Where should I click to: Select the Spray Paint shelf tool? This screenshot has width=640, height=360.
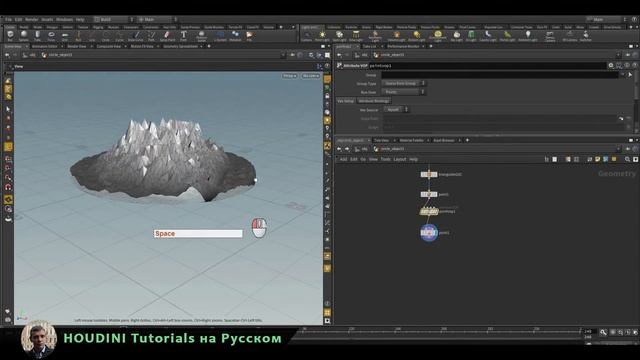167,36
